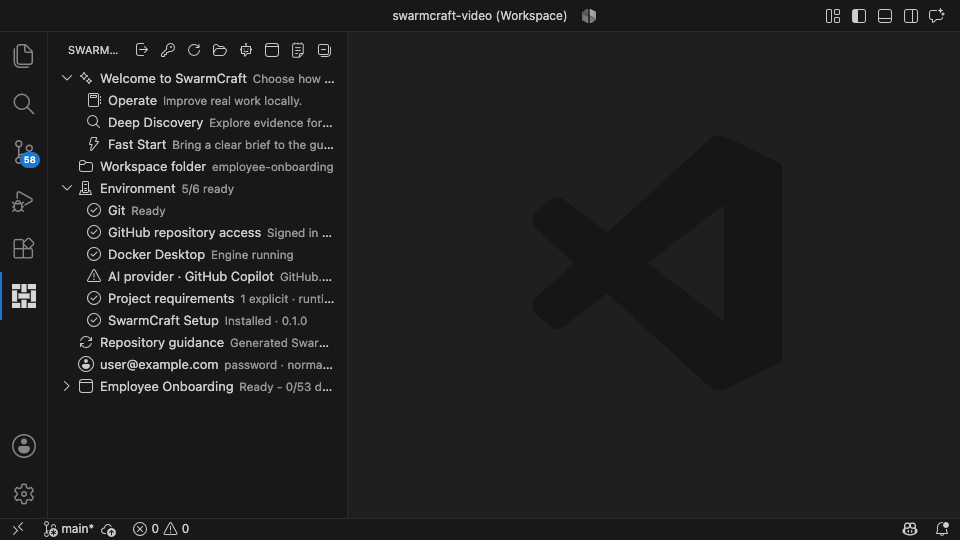Open the Run and Debug view

[x=23, y=201]
